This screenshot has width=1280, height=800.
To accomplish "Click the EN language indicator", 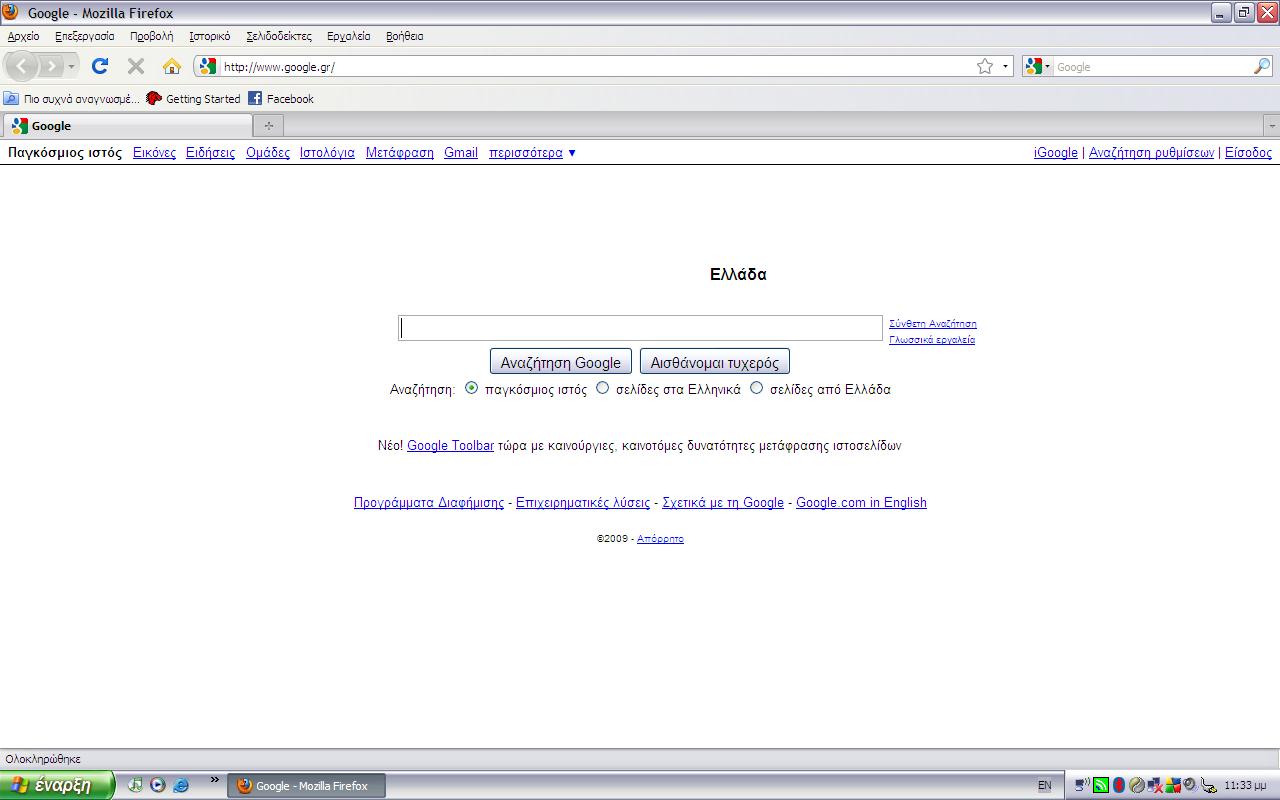I will click(x=1045, y=786).
